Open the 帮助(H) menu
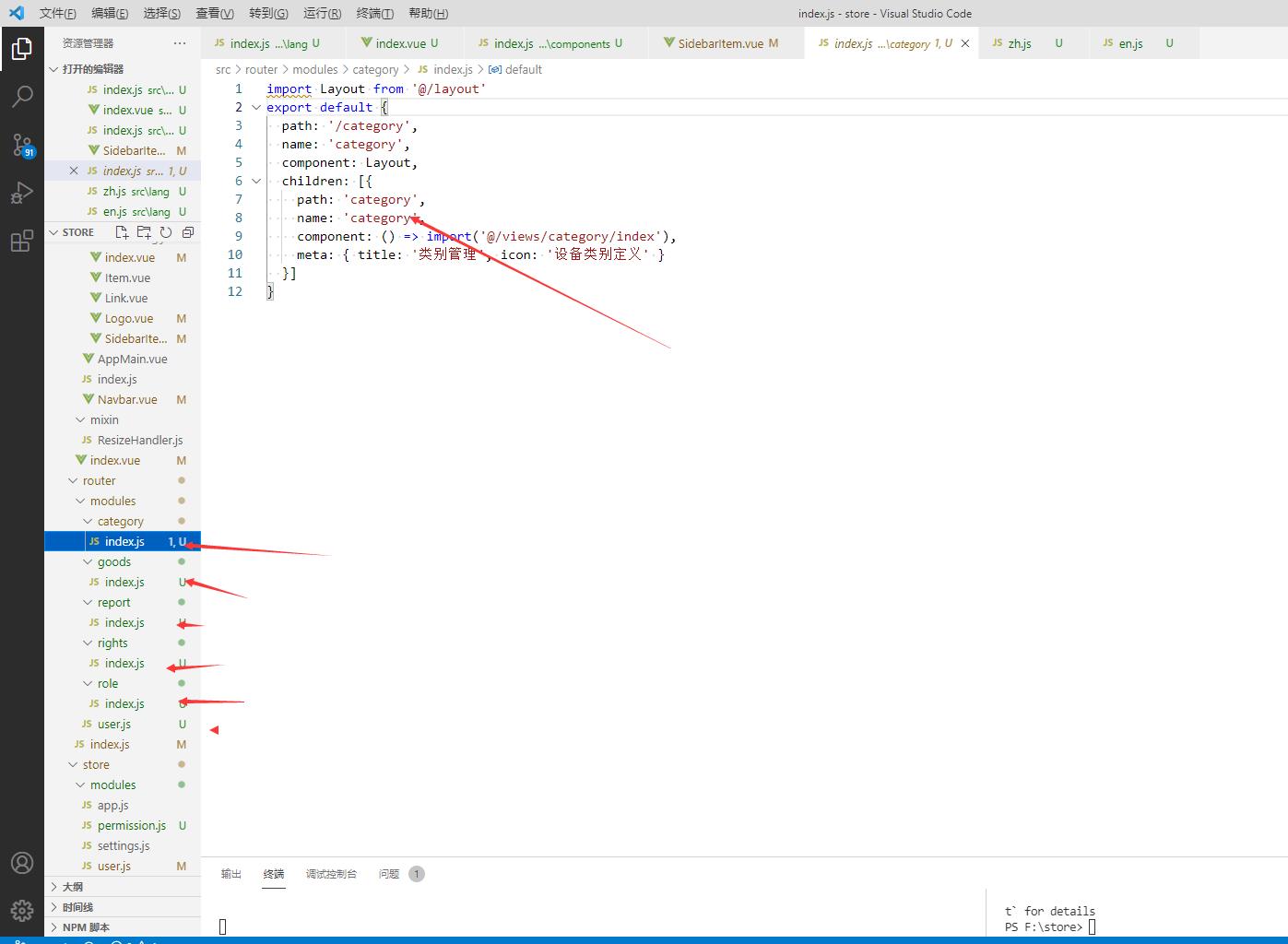 pyautogui.click(x=428, y=13)
